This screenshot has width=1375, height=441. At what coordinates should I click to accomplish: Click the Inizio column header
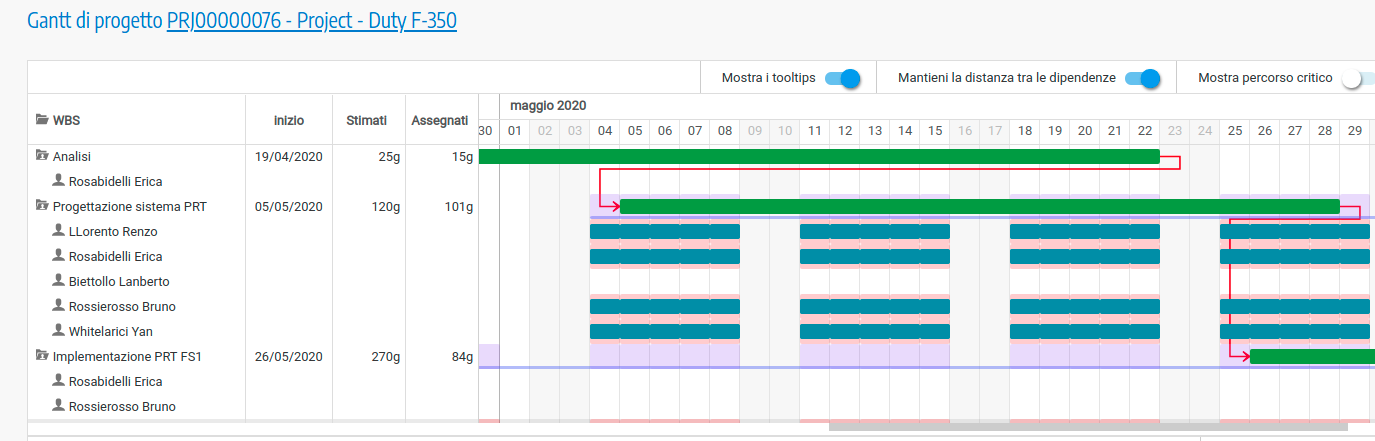click(289, 120)
